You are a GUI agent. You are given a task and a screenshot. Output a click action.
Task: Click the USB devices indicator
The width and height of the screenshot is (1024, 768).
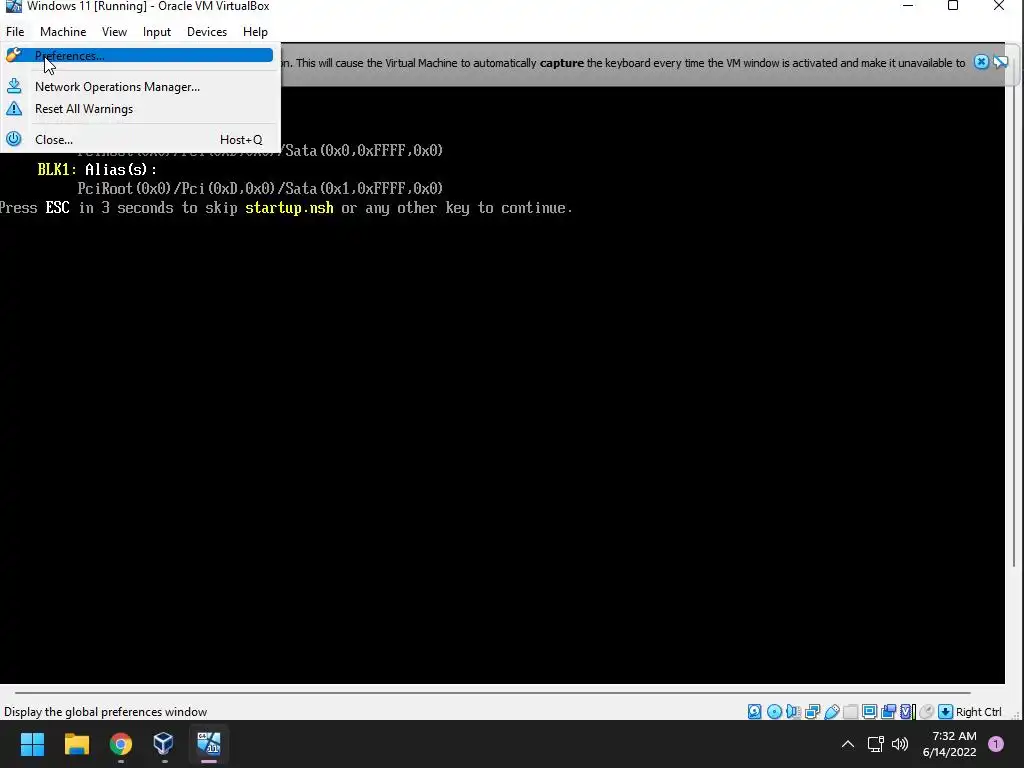pos(832,712)
